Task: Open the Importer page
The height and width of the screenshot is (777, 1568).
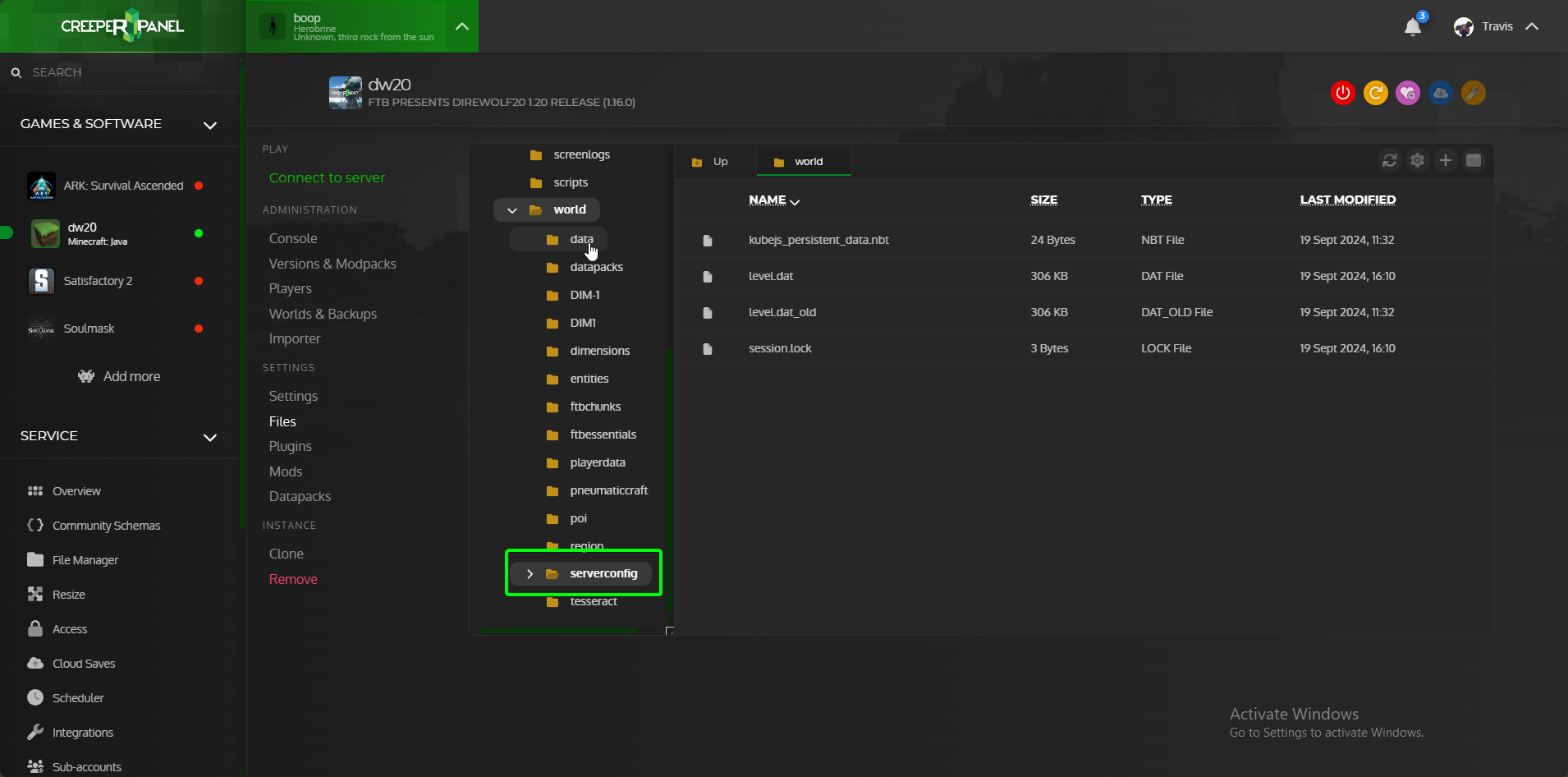Action: pos(295,338)
